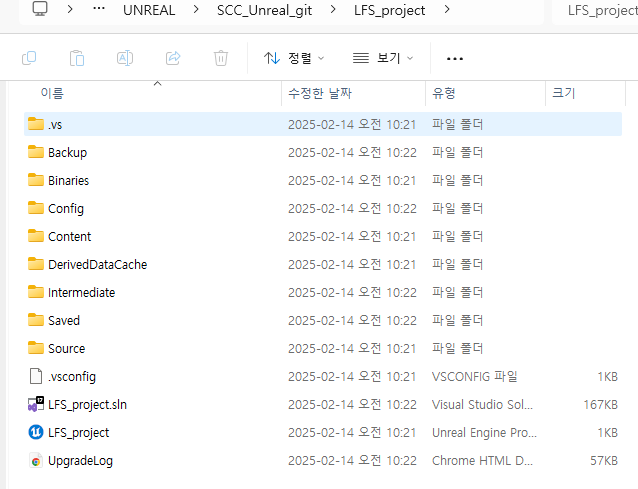Click the This PC monitor icon in breadcrumb

pyautogui.click(x=40, y=8)
